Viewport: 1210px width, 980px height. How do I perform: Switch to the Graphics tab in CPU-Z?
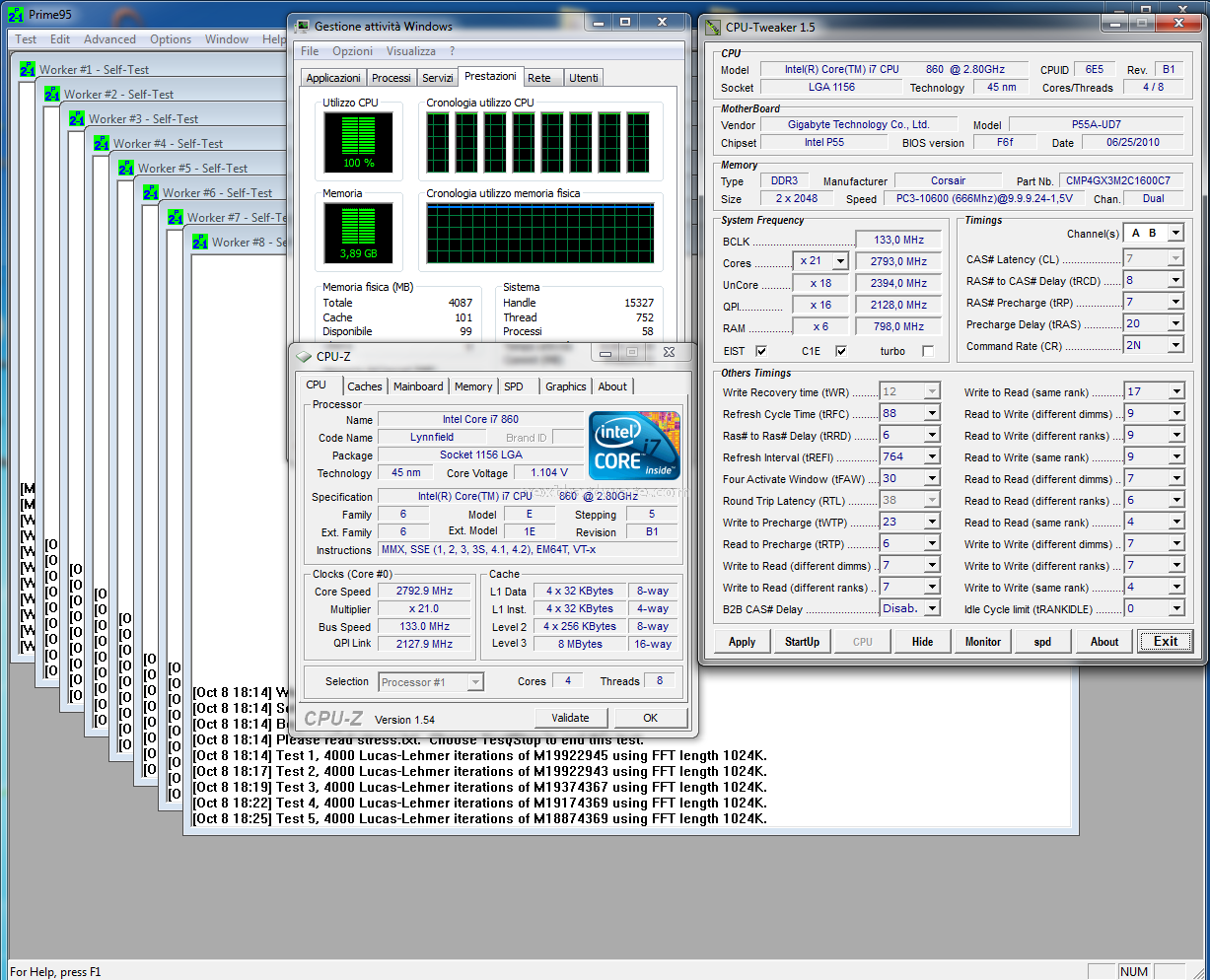(x=566, y=386)
